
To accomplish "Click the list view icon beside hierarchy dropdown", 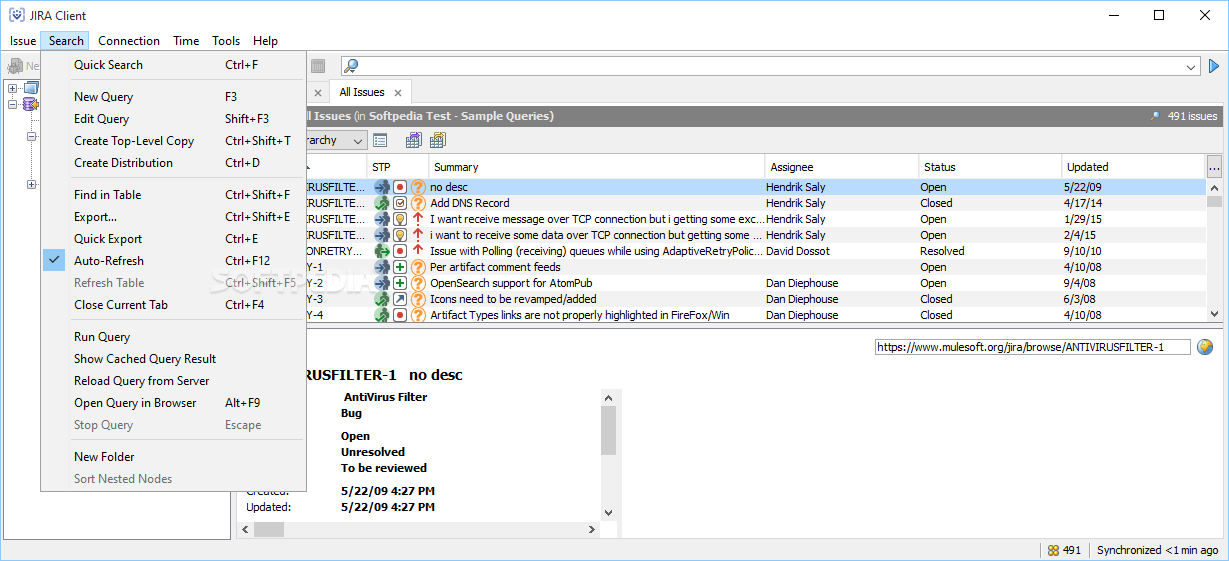I will coord(380,140).
